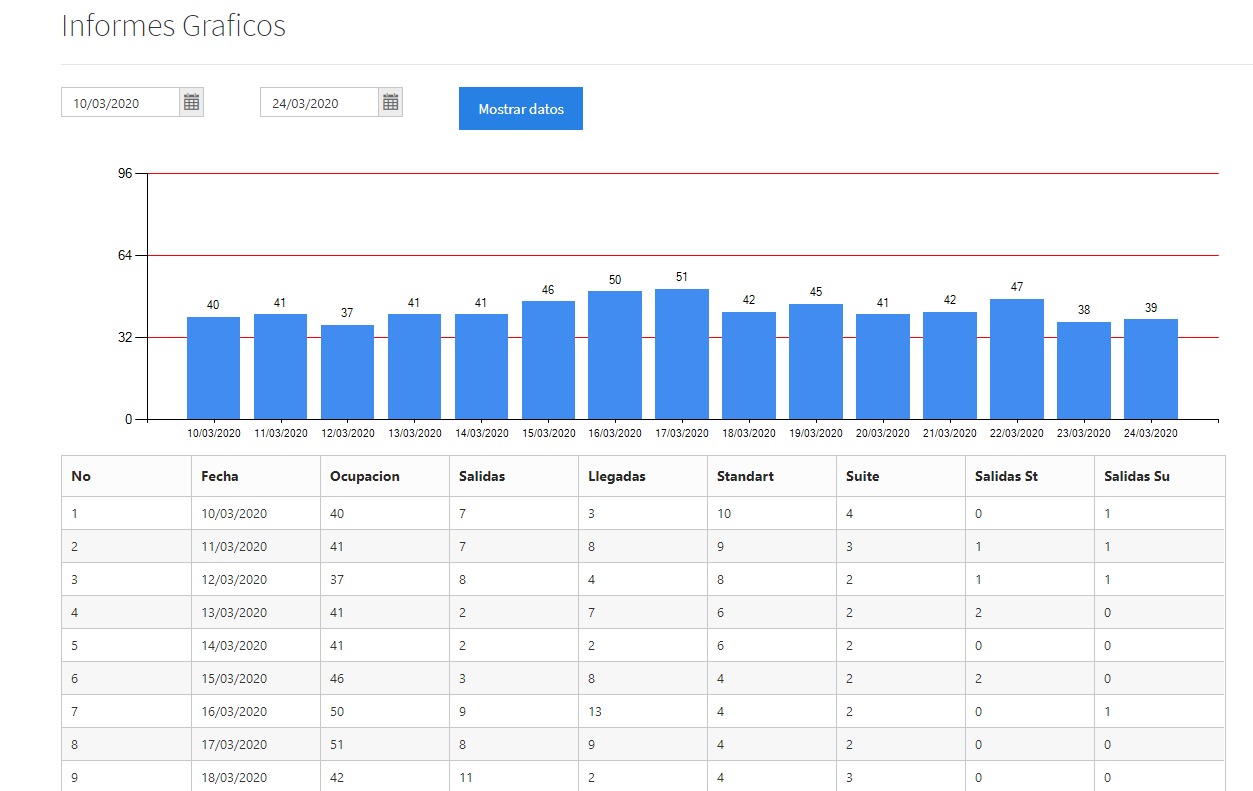Click the Llegadas column header
Screen dimensions: 1253x791
[617, 476]
